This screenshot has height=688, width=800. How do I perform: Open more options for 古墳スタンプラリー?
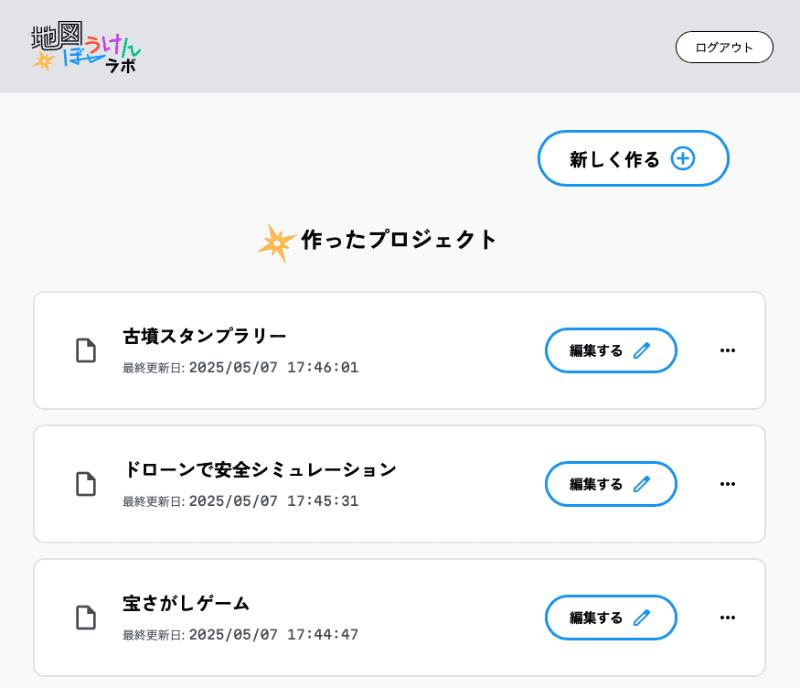point(728,350)
